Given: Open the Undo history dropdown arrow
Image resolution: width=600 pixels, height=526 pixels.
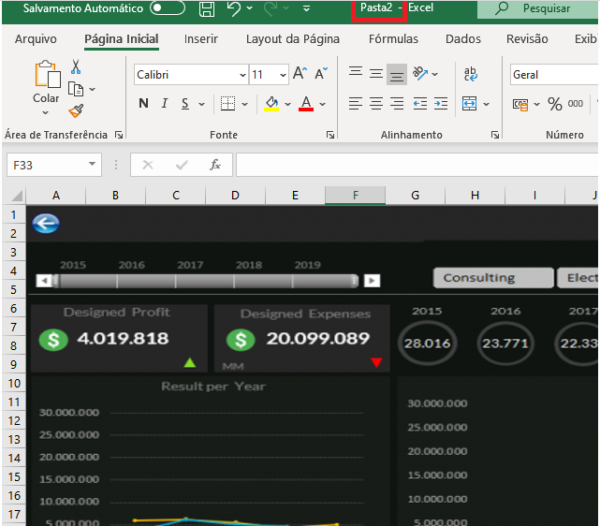Looking at the screenshot, I should point(249,8).
